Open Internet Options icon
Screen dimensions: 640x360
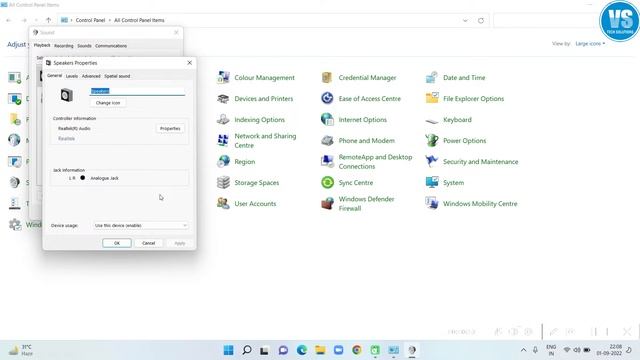coord(327,120)
